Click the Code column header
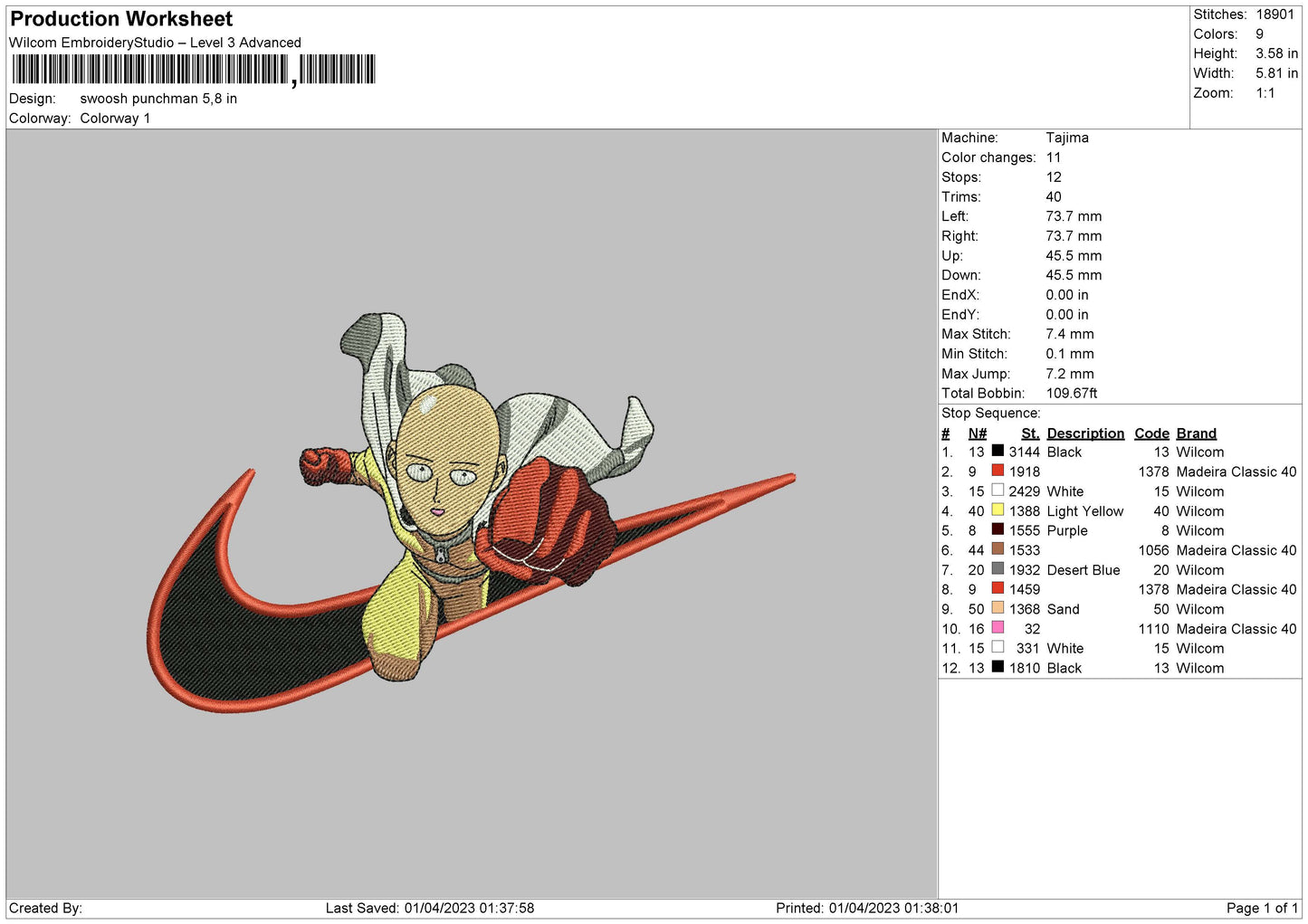 tap(1151, 433)
